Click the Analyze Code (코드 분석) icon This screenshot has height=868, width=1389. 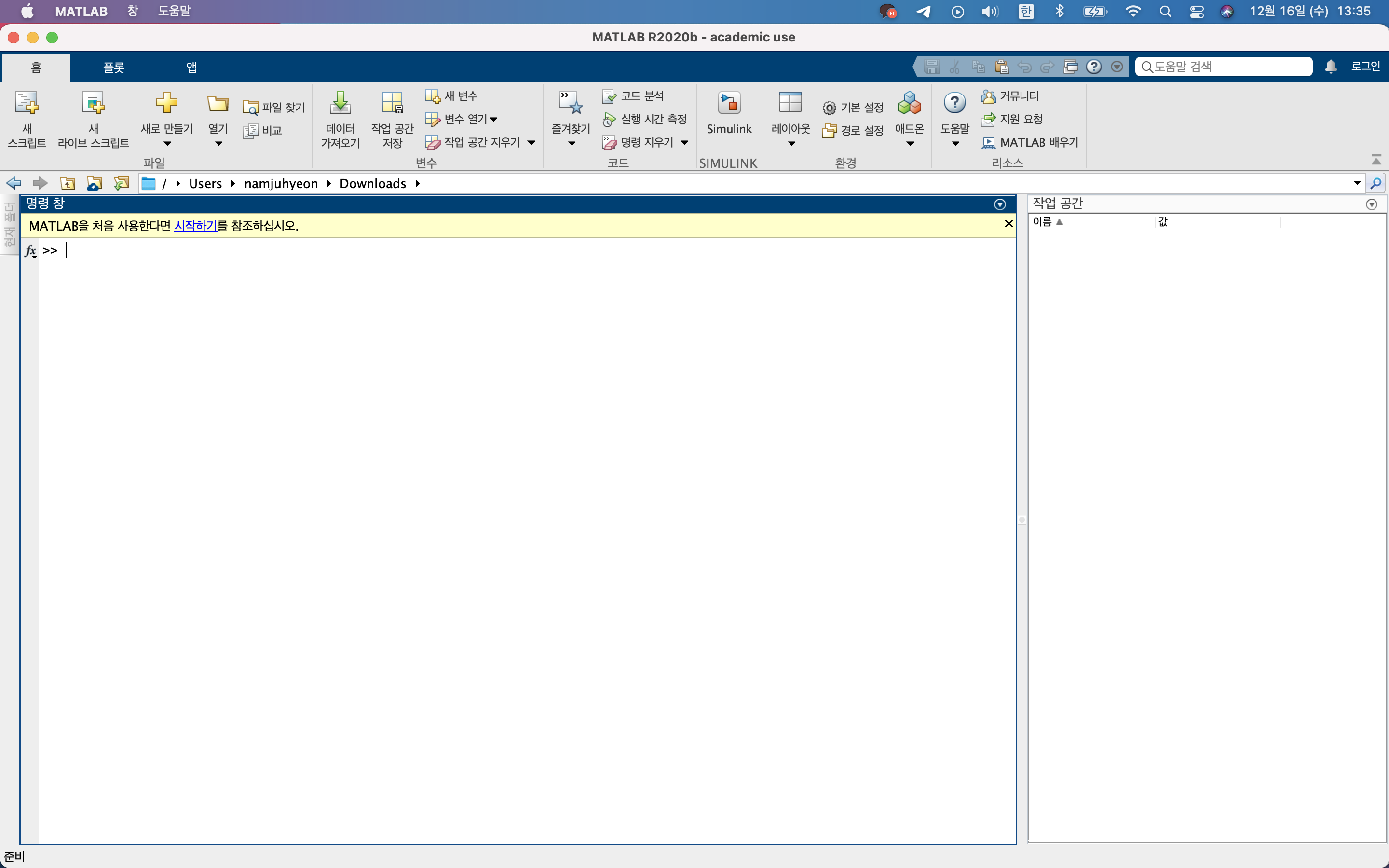coord(609,96)
